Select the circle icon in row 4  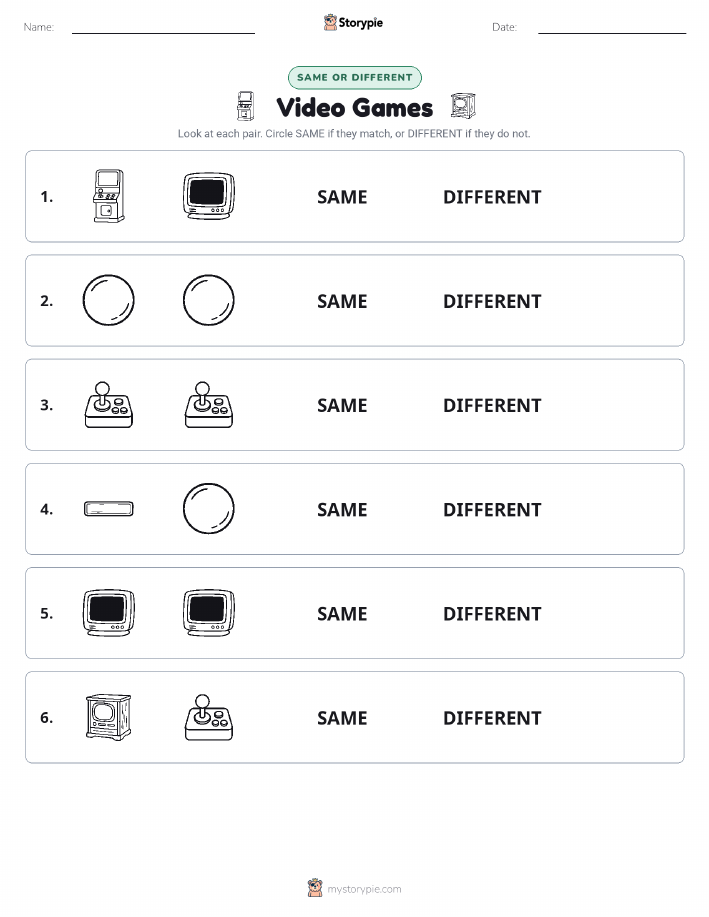[209, 508]
